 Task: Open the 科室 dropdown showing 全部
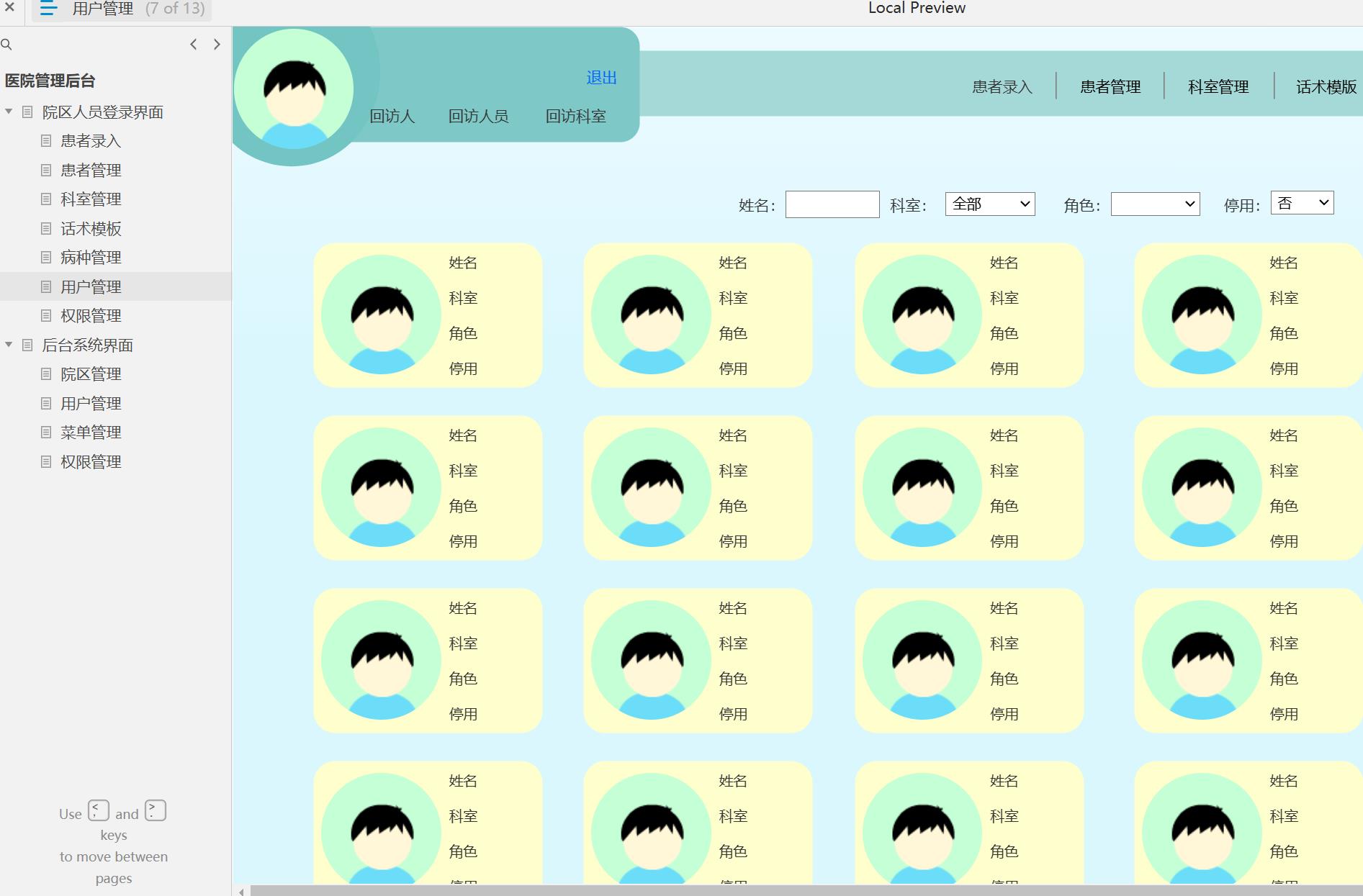pyautogui.click(x=990, y=204)
